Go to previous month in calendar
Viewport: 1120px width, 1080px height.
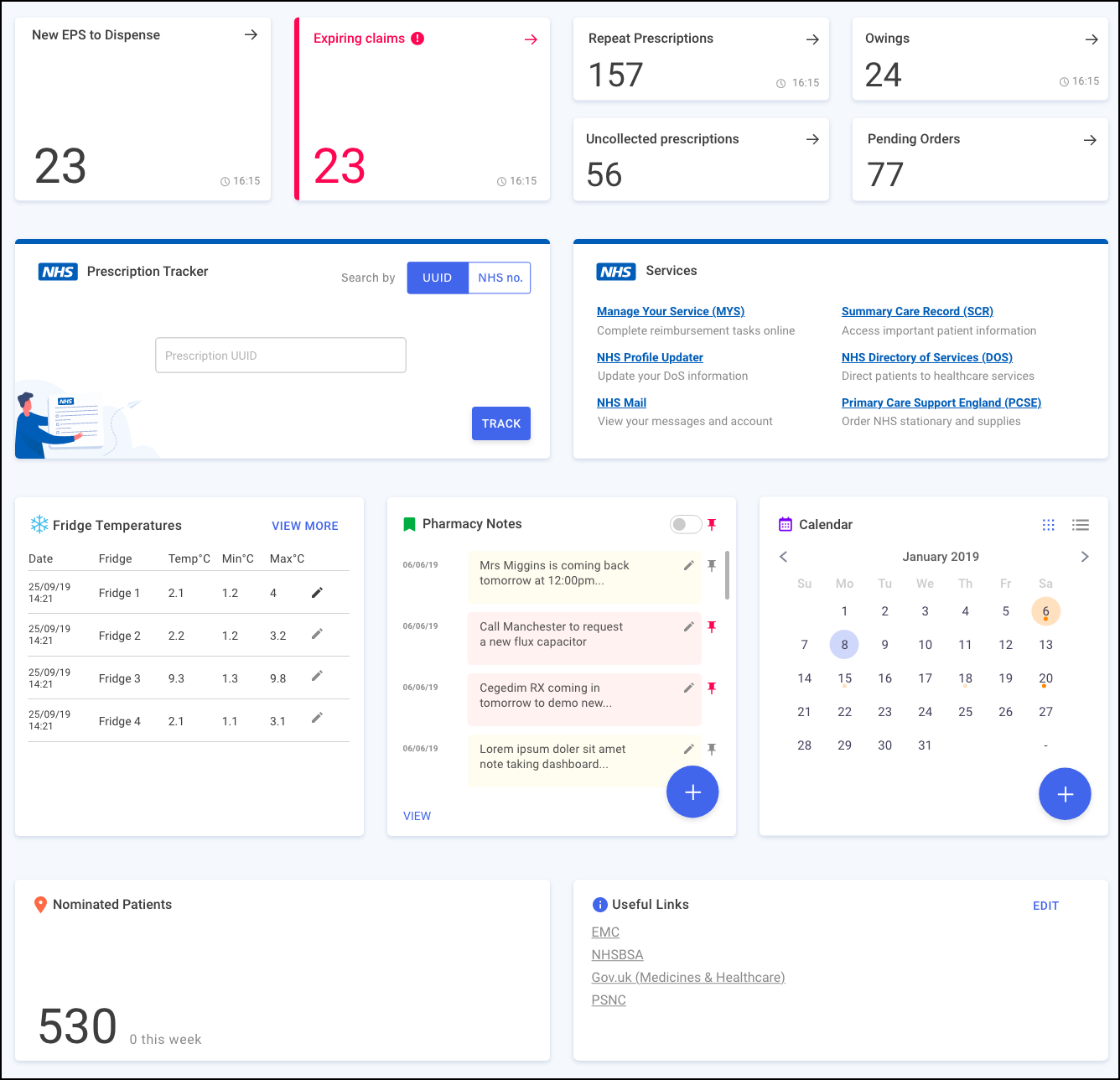click(x=783, y=557)
